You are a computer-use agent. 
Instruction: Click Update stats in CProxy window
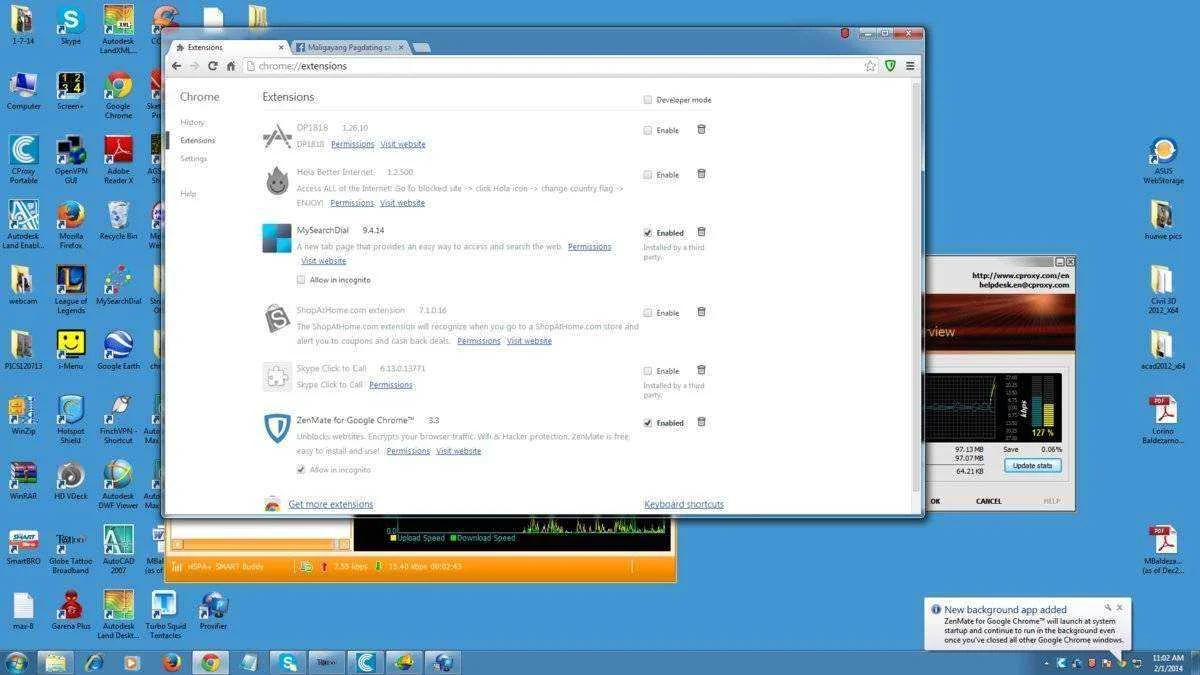[x=1032, y=466]
